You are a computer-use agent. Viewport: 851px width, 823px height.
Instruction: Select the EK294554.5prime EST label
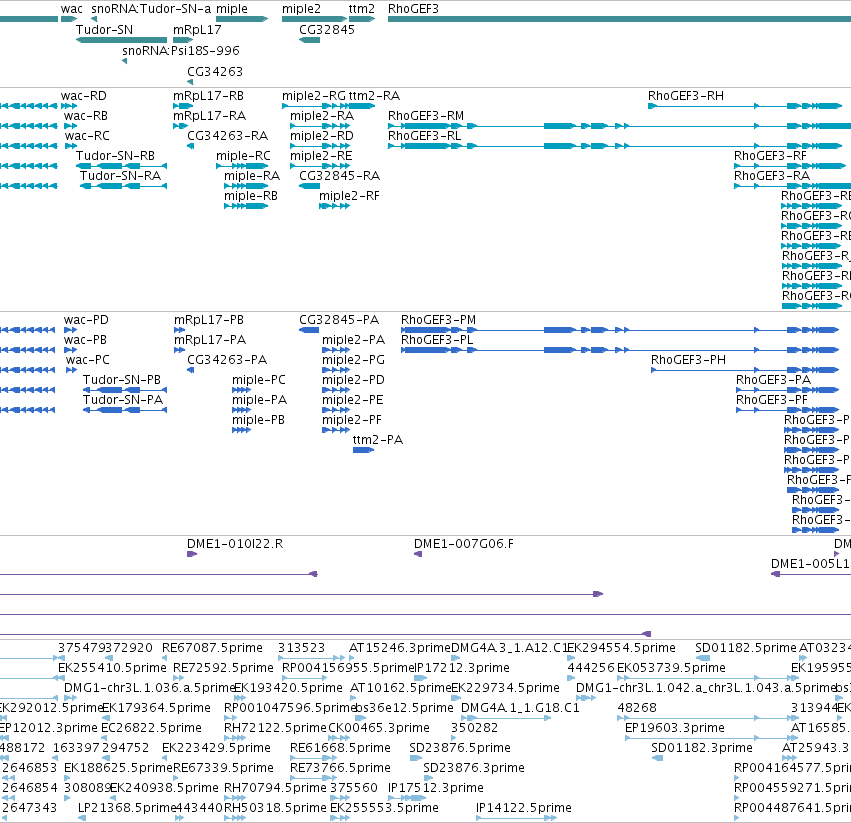(x=622, y=648)
